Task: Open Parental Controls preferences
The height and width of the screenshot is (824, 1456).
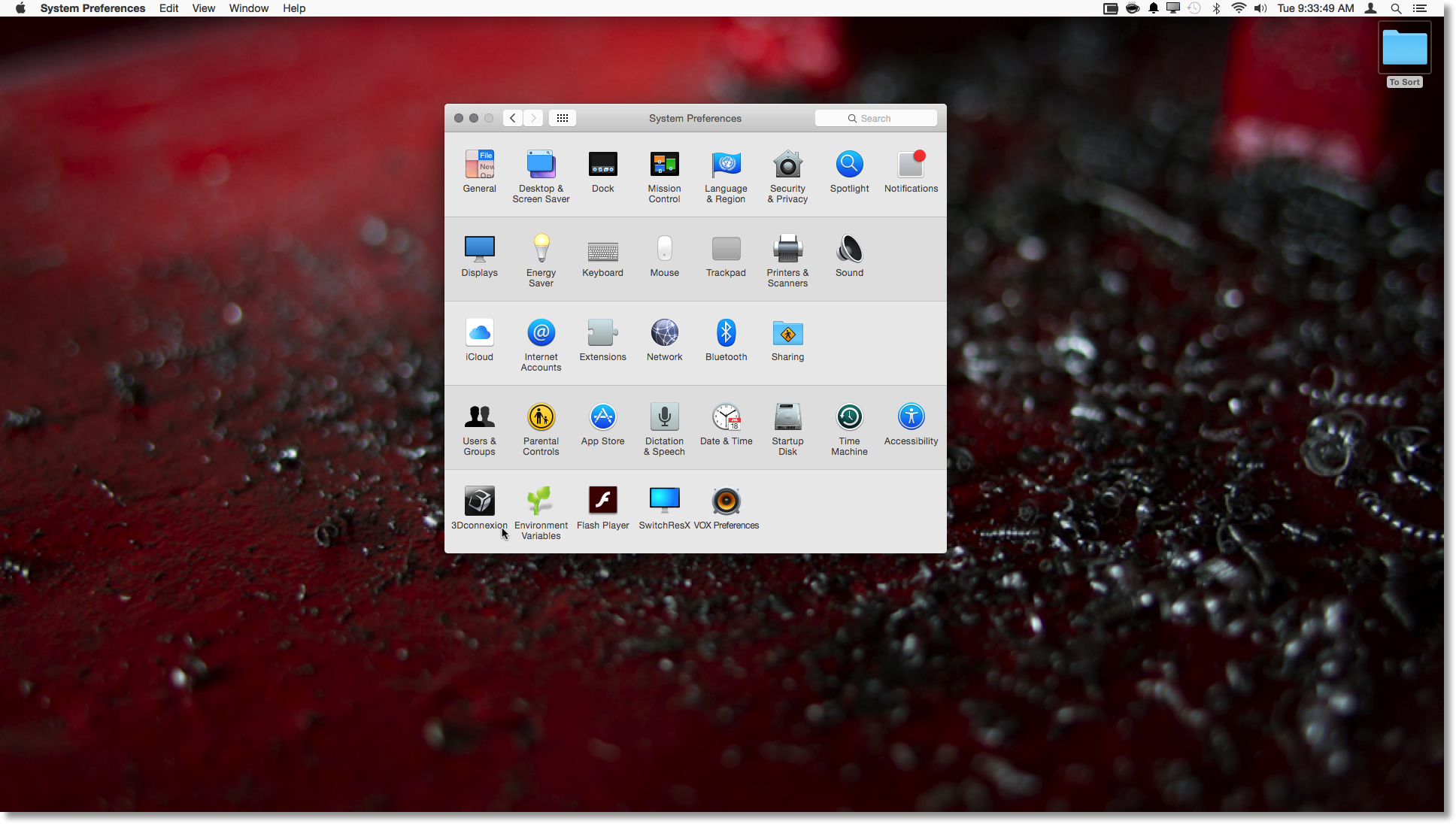Action: coord(541,417)
